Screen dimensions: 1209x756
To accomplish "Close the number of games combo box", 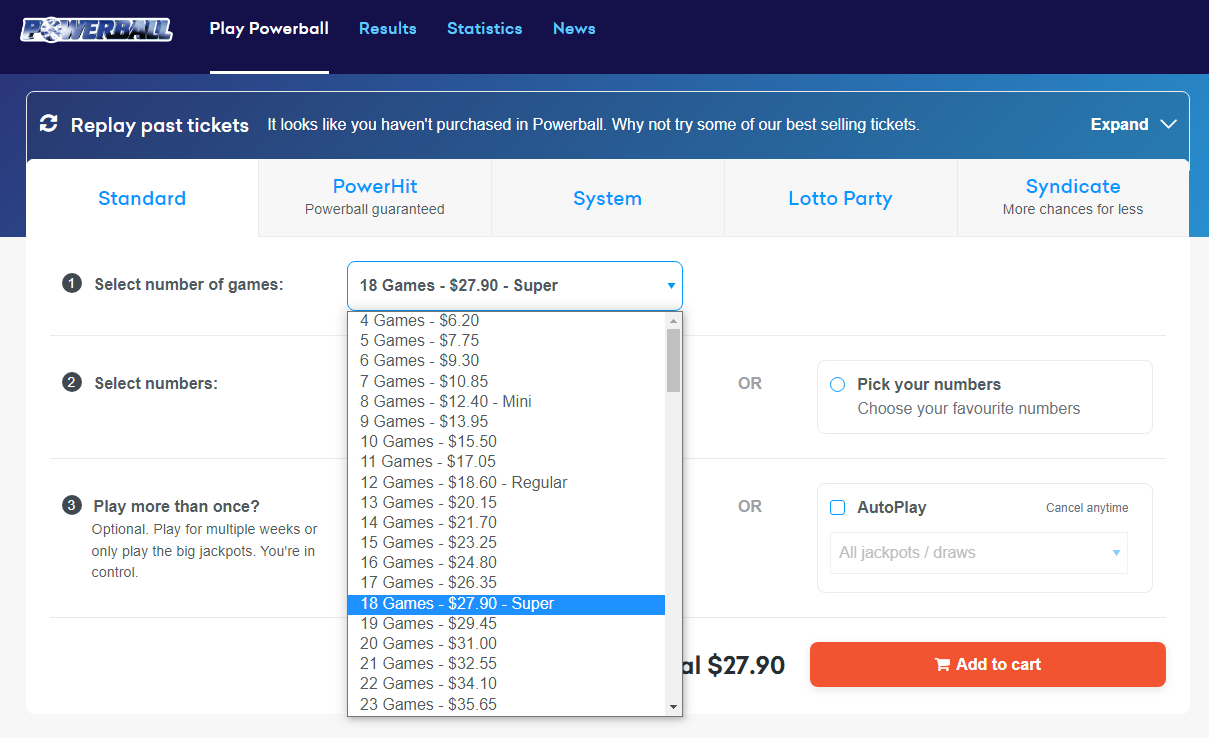I will point(515,286).
